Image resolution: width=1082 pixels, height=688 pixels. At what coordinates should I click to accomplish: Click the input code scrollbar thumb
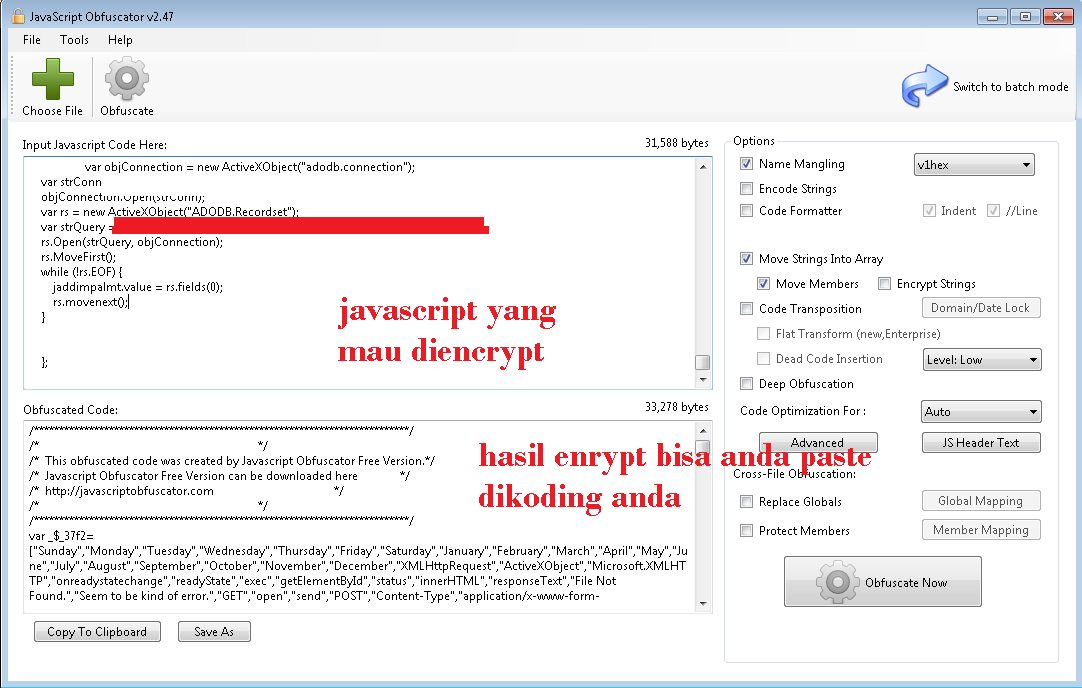point(702,362)
